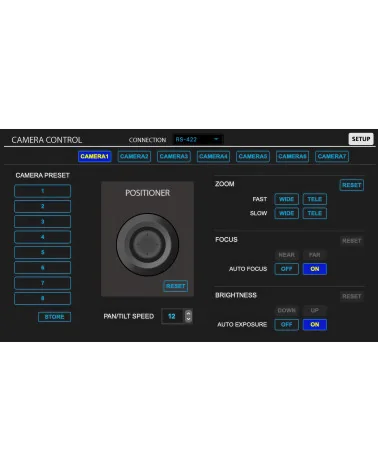Screen dimensions: 378x472
Task: Switch to the CAMERA5 tab
Action: point(253,156)
